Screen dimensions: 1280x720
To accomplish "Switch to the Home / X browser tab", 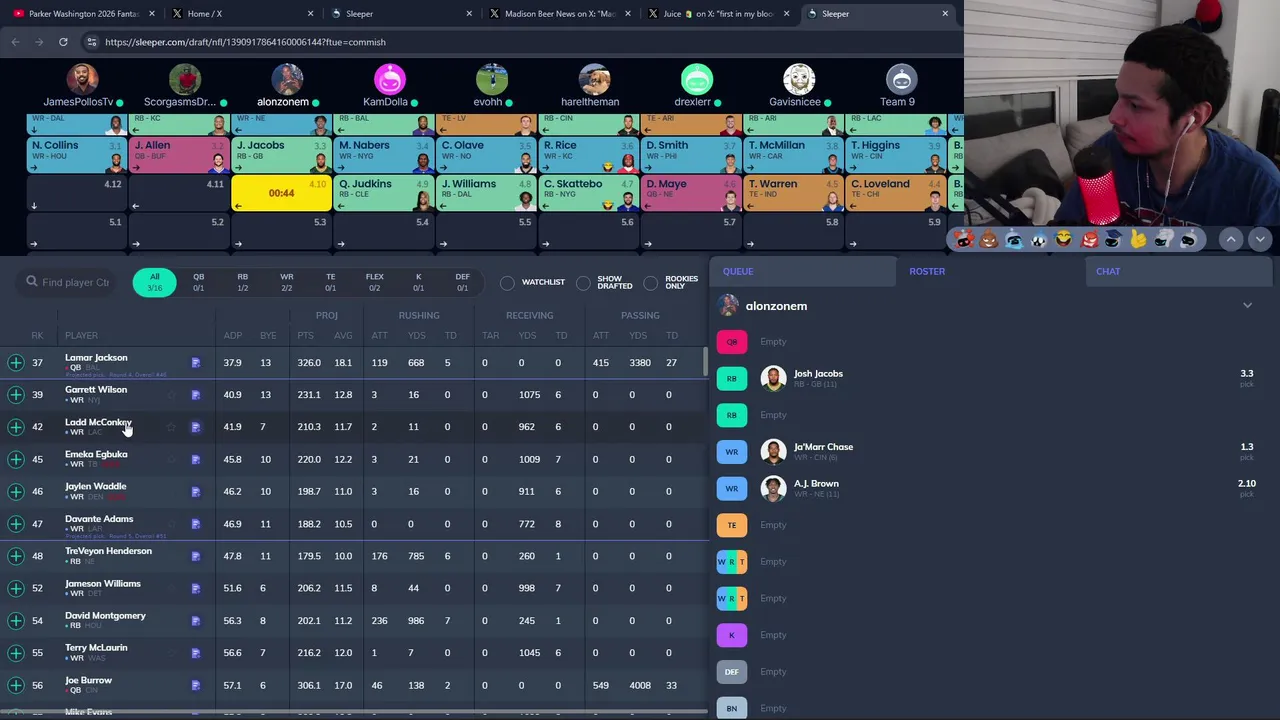I will 241,14.
